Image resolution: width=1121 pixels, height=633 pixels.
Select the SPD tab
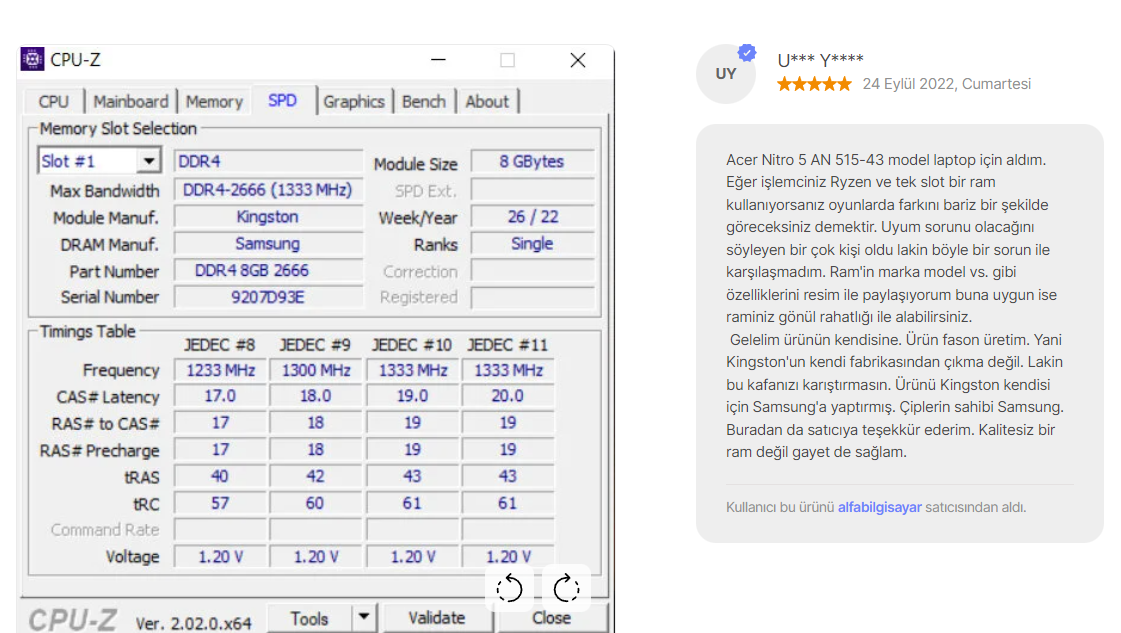click(x=282, y=100)
